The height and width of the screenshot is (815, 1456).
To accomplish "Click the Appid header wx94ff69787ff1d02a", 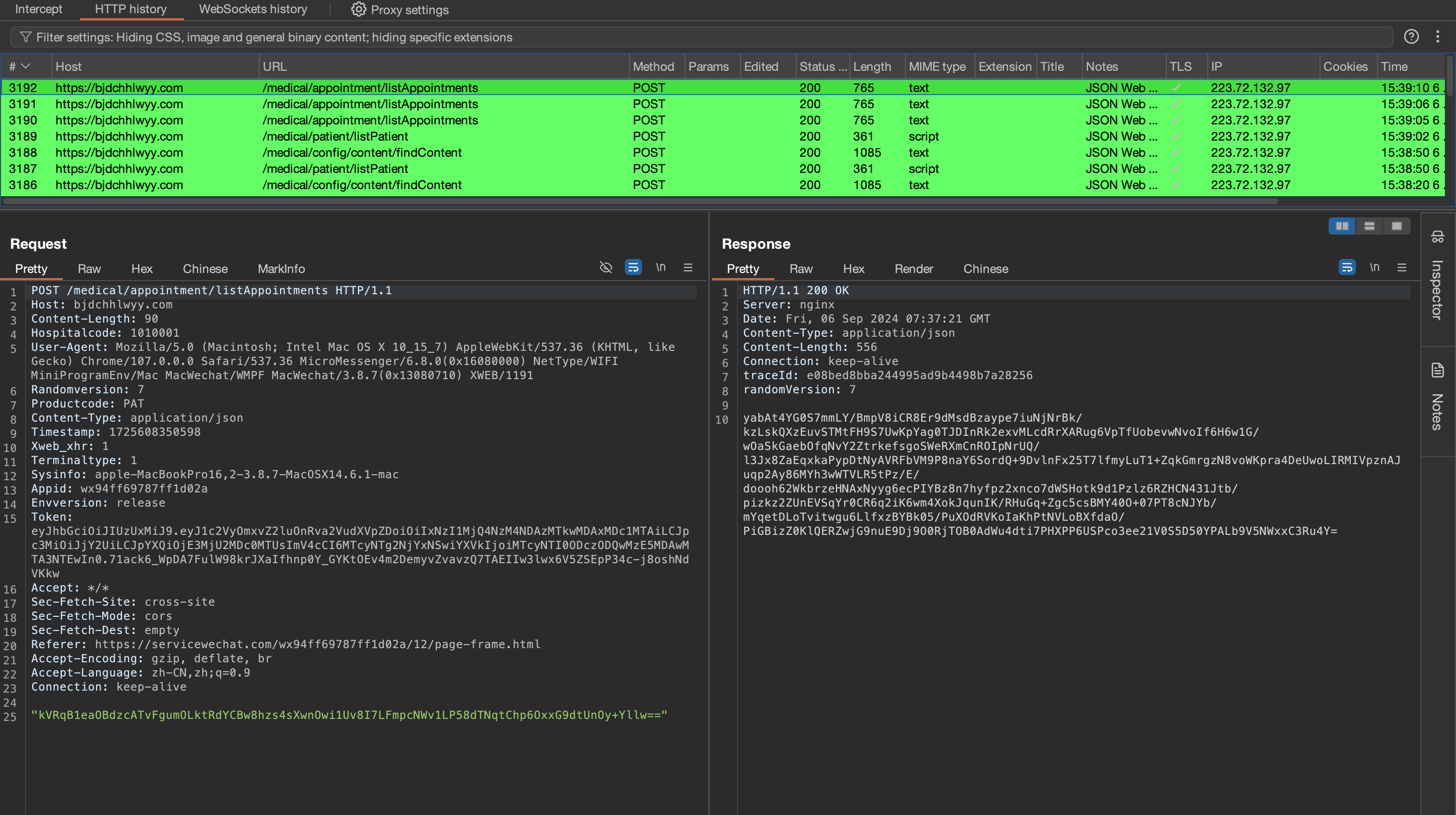I will click(x=119, y=488).
